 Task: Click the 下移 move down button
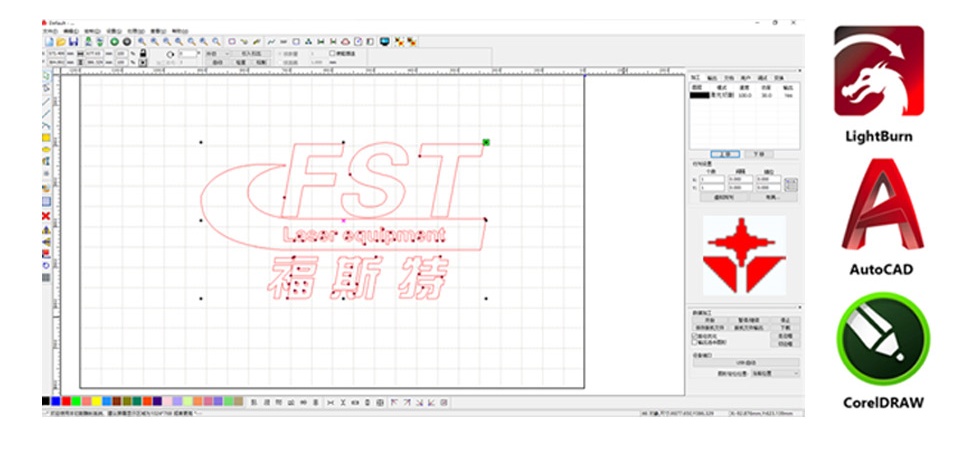(x=758, y=154)
